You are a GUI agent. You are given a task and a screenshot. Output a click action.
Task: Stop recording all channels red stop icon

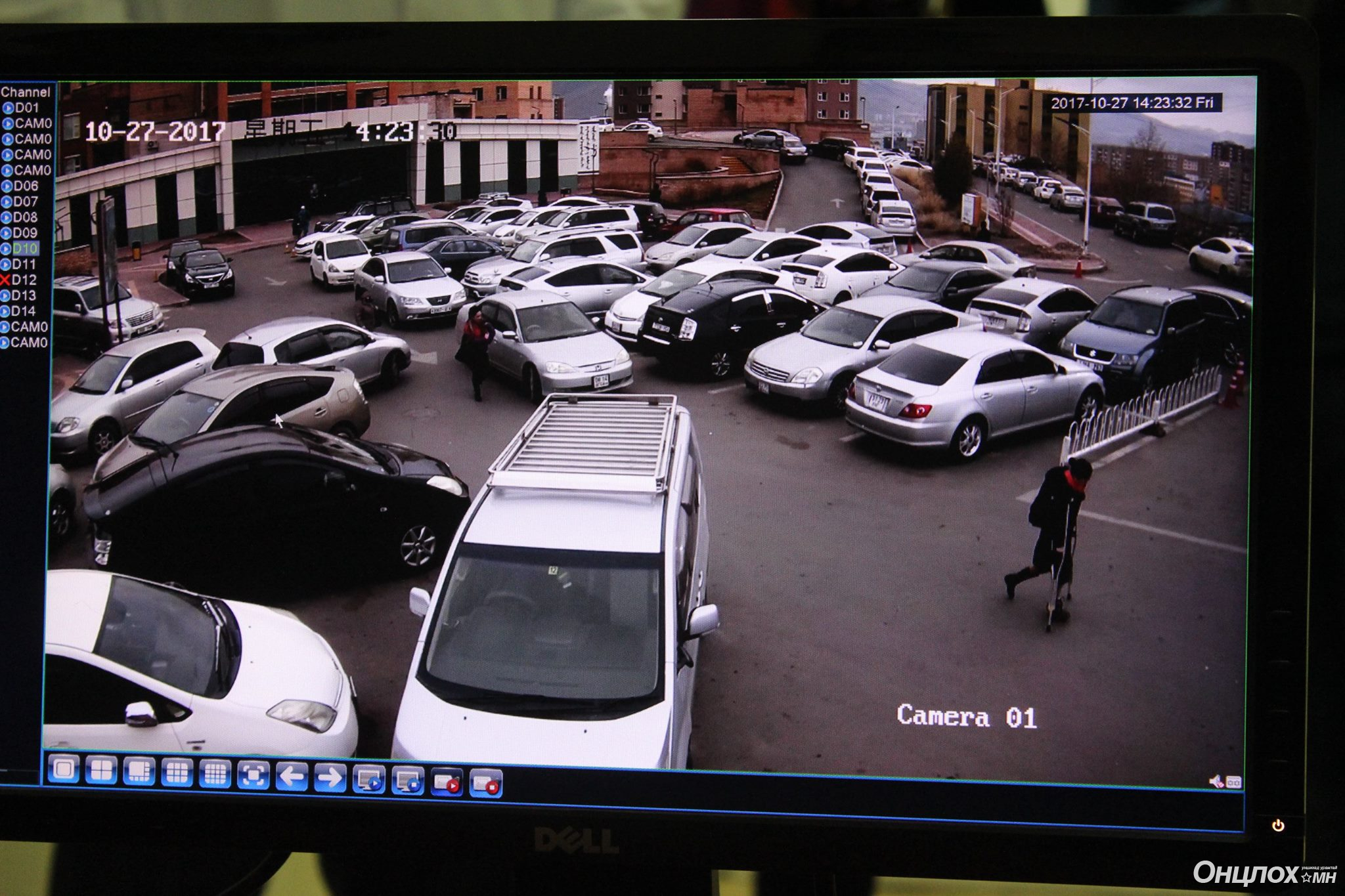[x=486, y=784]
